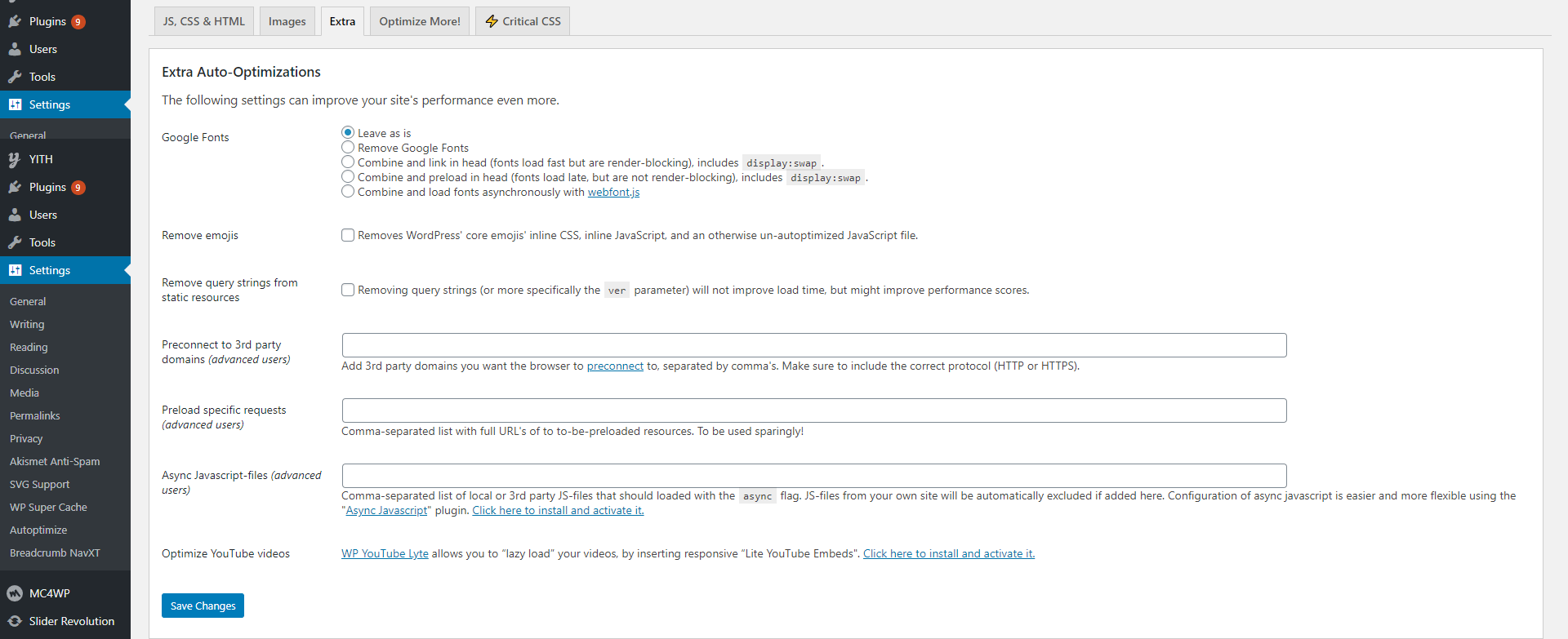Open WP Super Cache settings page
1568x639 pixels.
(x=48, y=508)
